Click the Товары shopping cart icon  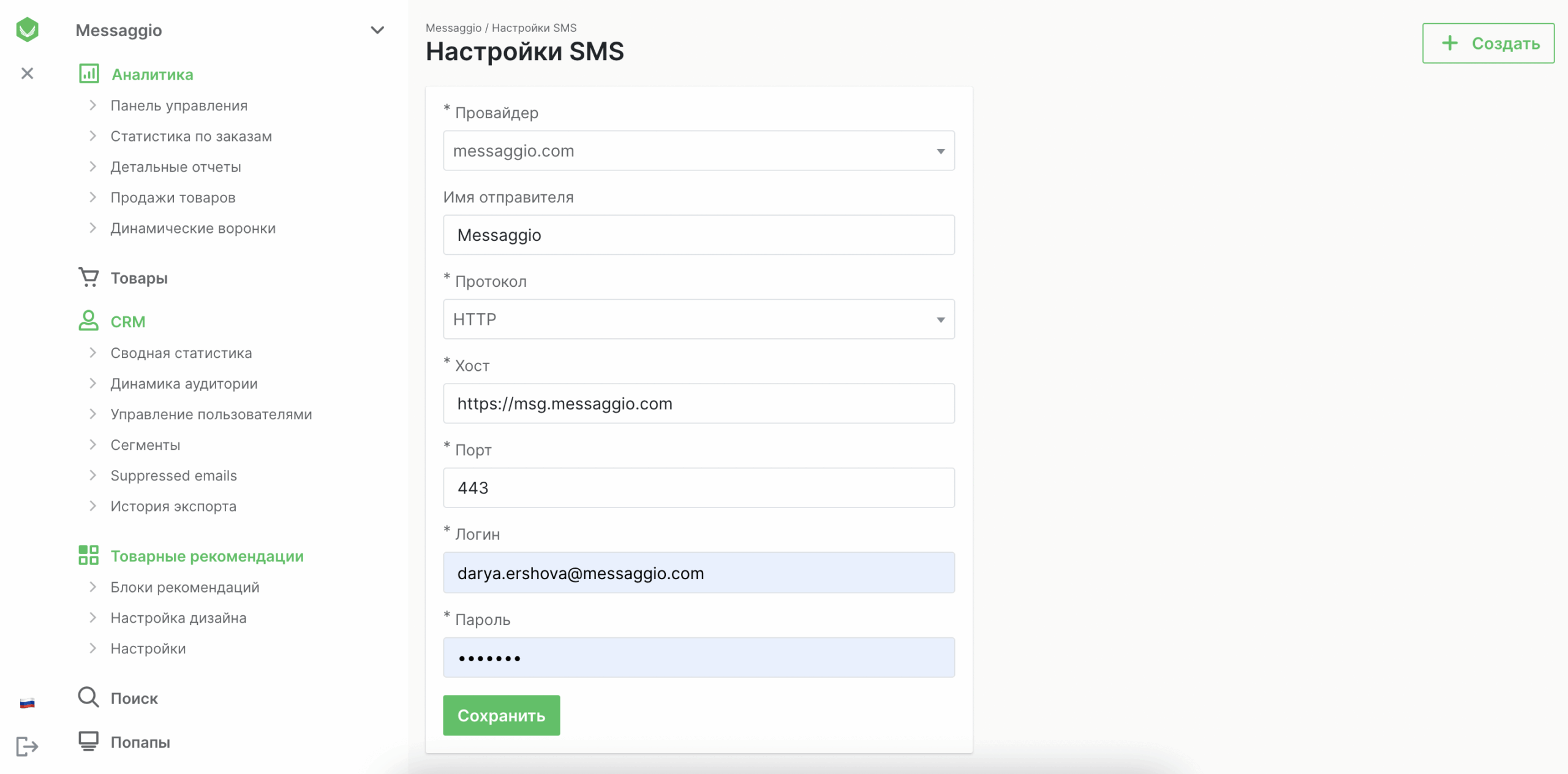(89, 278)
